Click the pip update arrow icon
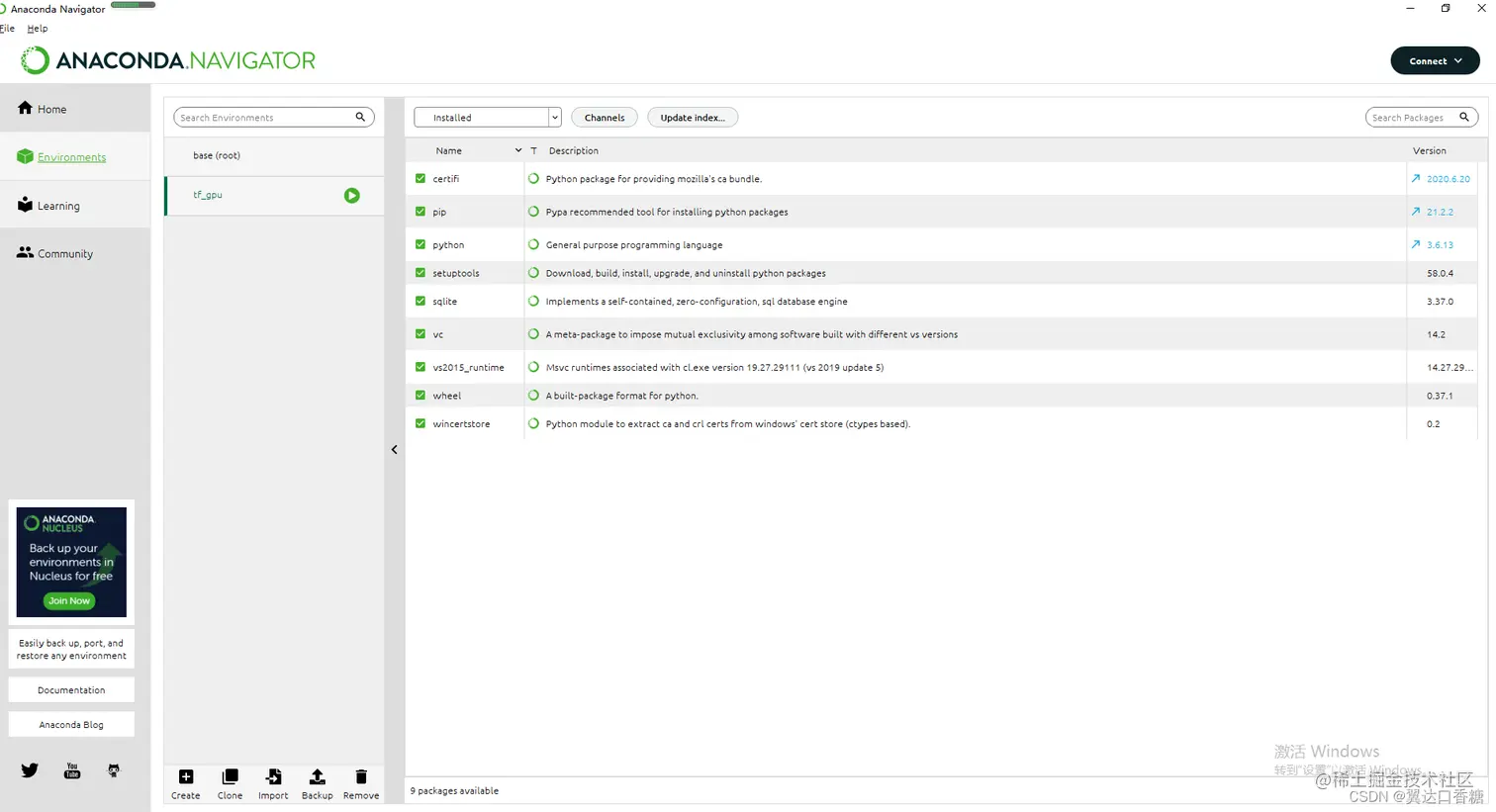The width and height of the screenshot is (1496, 812). 1416,212
